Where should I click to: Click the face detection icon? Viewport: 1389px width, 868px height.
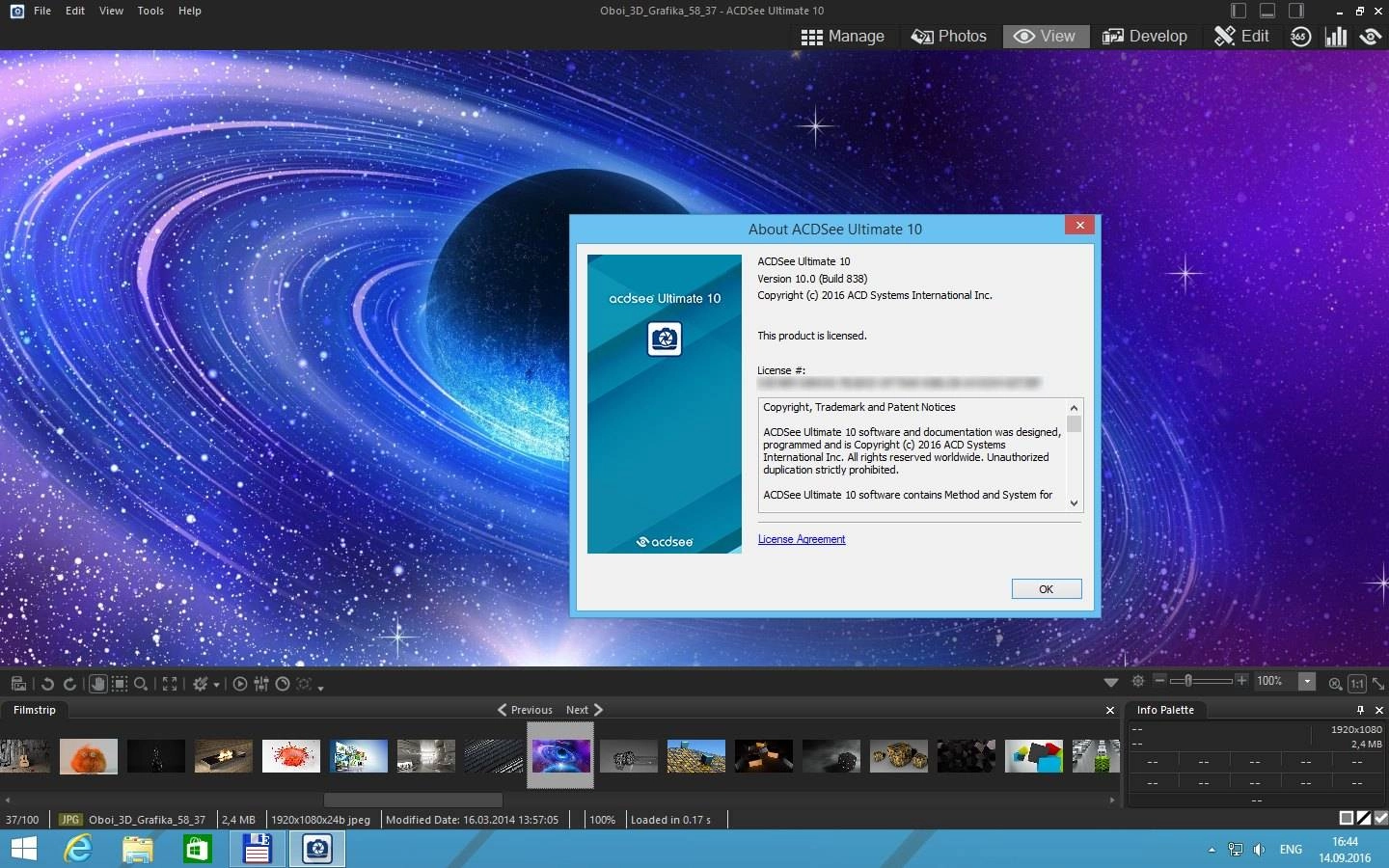(x=304, y=684)
